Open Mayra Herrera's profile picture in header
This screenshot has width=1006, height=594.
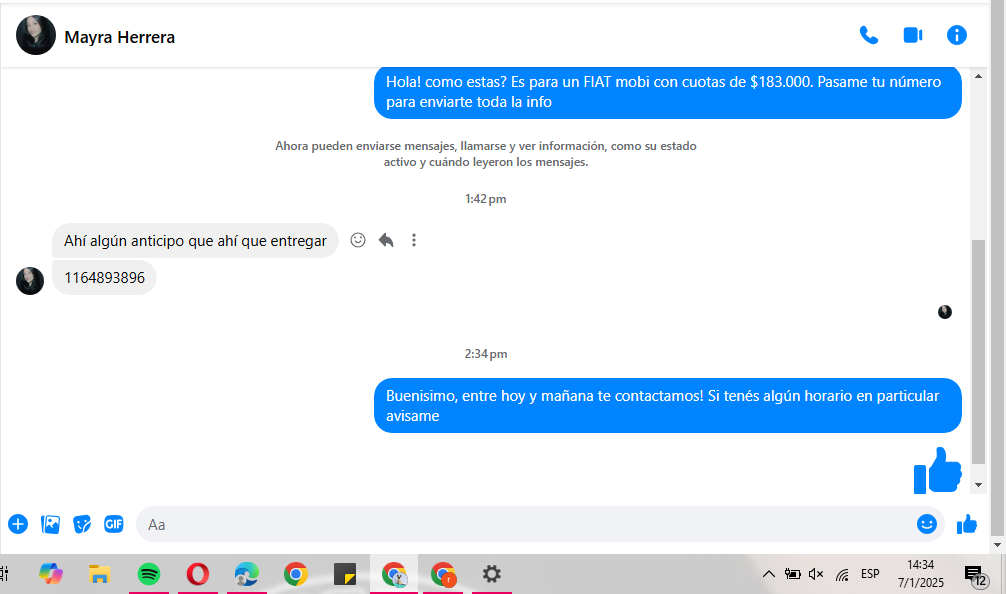click(x=36, y=35)
